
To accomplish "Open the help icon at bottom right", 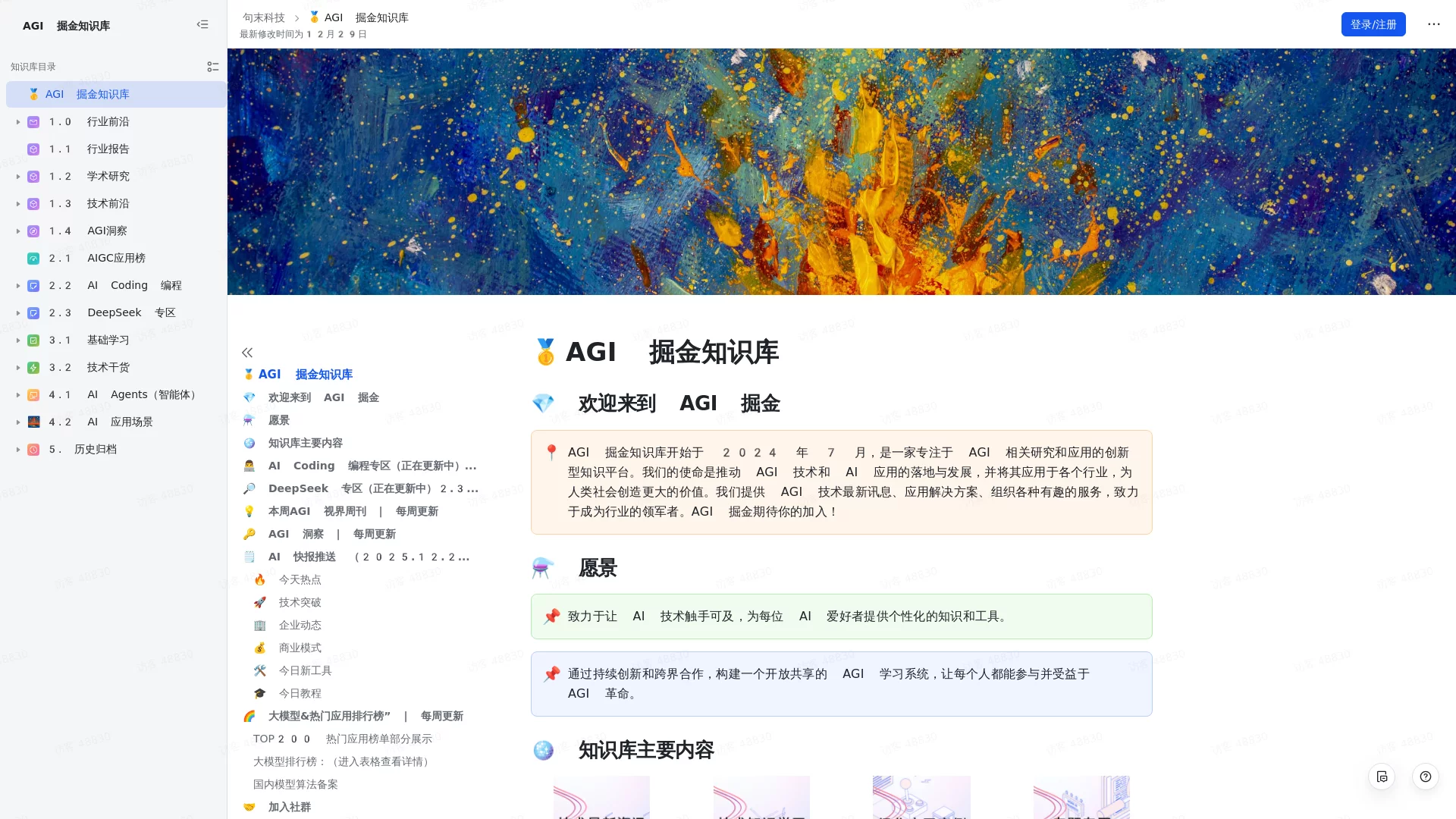I will pyautogui.click(x=1425, y=777).
